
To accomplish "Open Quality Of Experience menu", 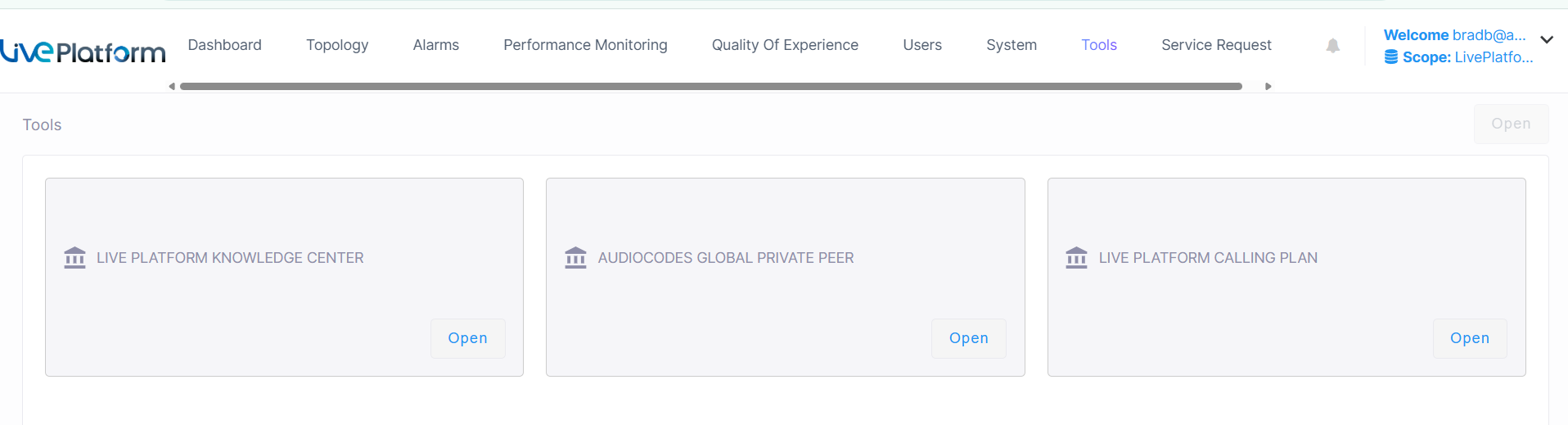I will 785,45.
